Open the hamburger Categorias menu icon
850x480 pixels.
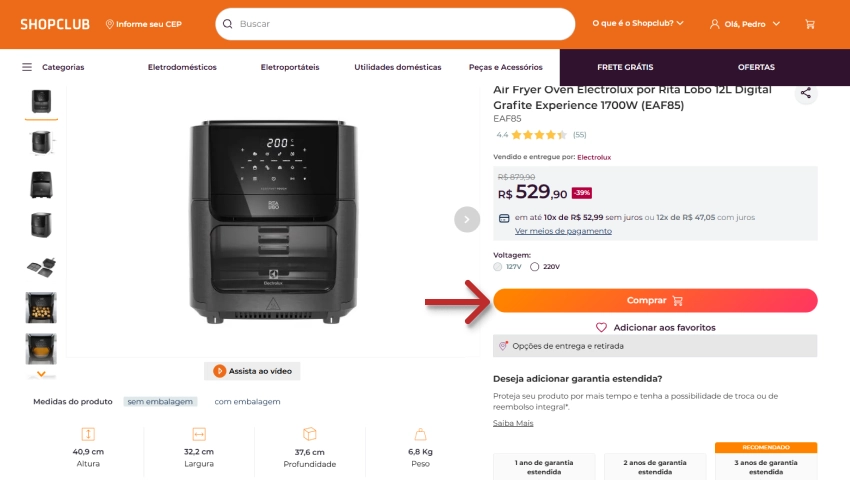coord(27,67)
